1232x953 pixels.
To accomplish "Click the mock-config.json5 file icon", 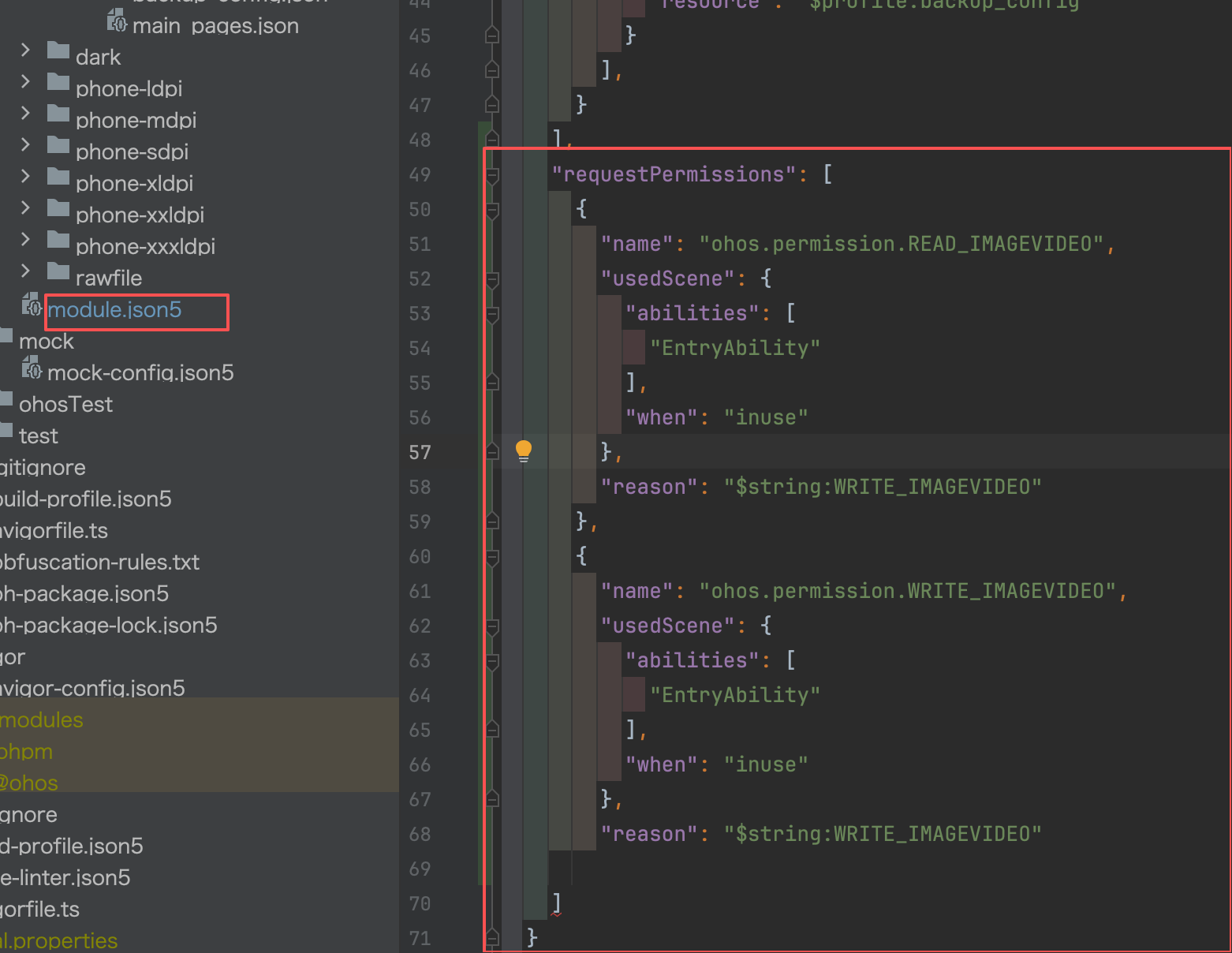I will tap(32, 368).
